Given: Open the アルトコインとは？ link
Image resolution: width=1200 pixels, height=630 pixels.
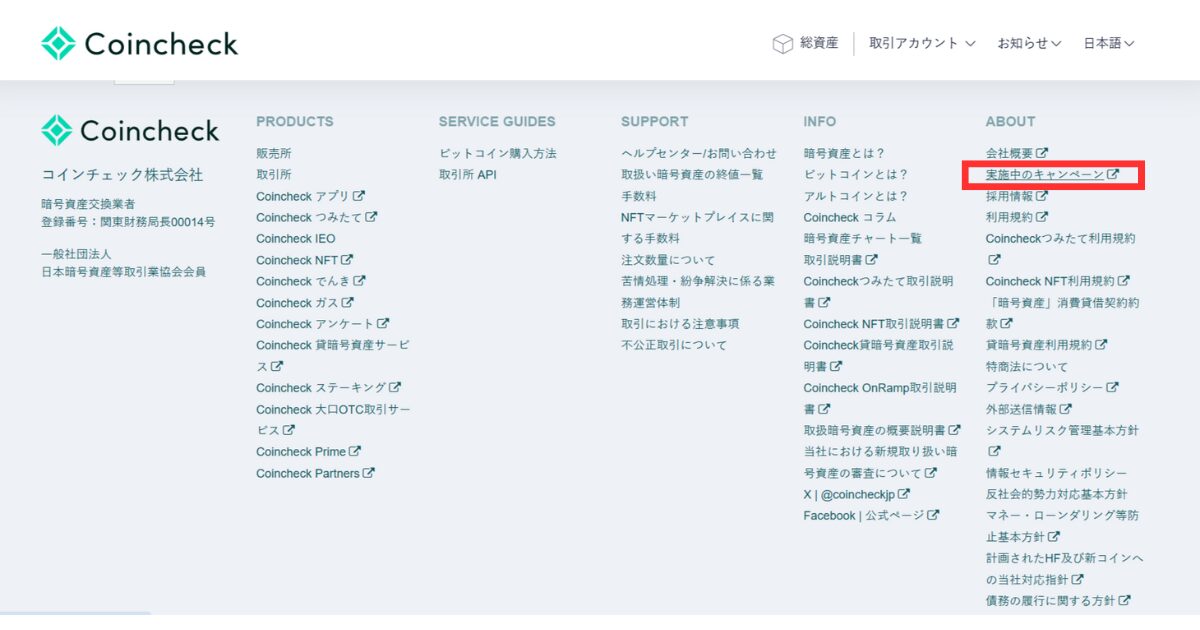Looking at the screenshot, I should 857,196.
